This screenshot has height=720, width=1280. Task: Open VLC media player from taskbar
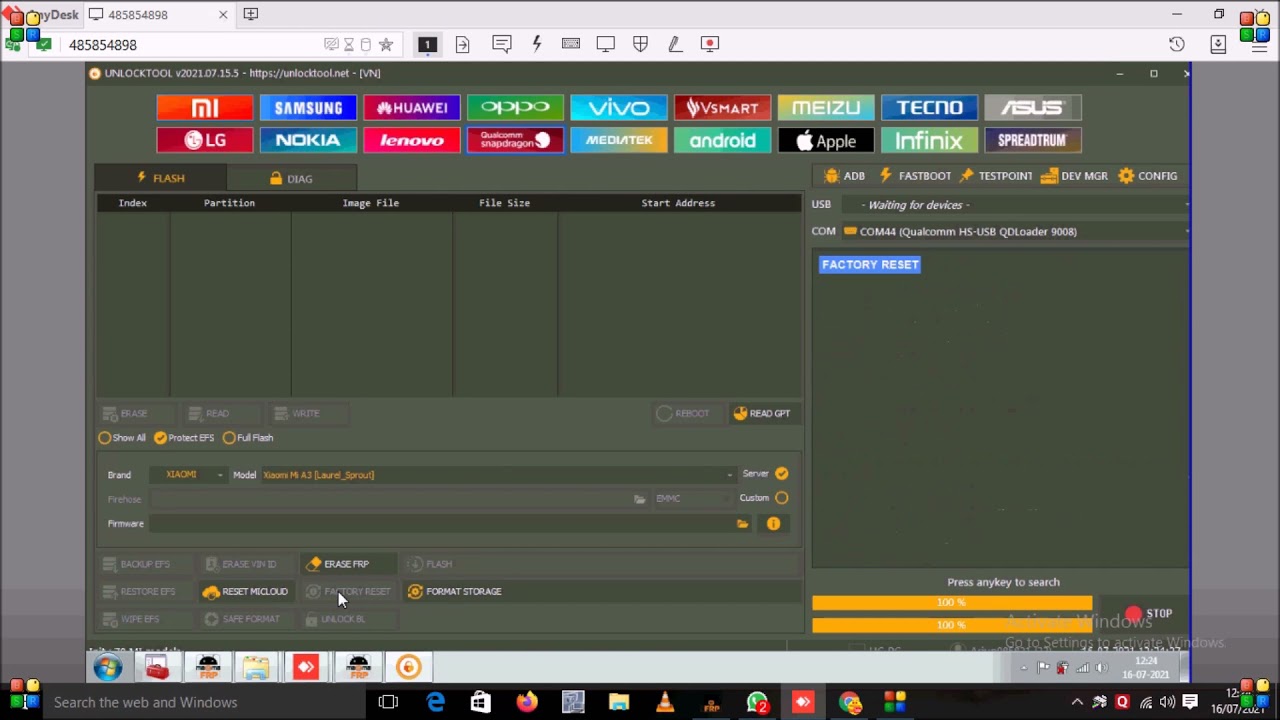(665, 702)
